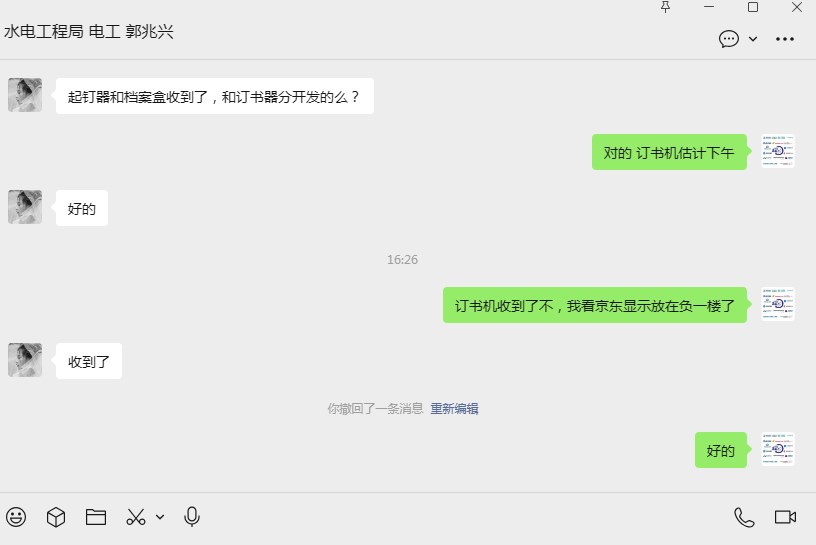Image resolution: width=816 pixels, height=545 pixels.
Task: Click the message bubble 对的 订书机估计下午
Action: click(x=669, y=152)
